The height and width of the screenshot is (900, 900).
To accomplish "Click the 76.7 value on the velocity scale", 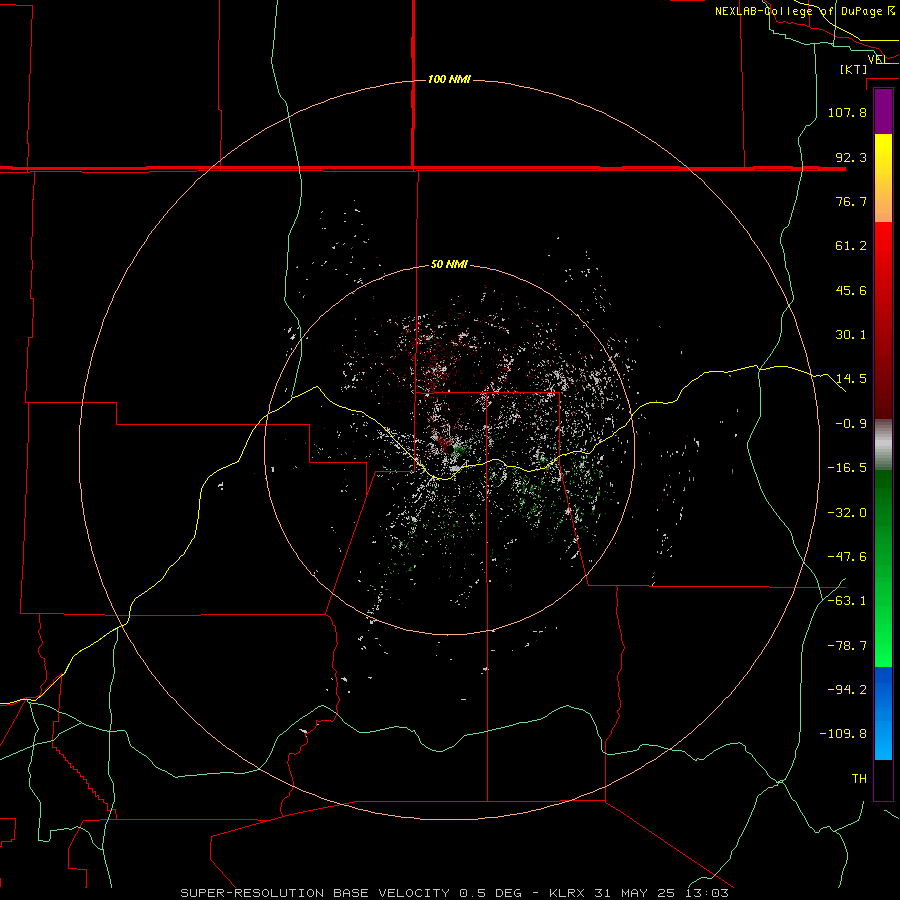I will tap(851, 201).
